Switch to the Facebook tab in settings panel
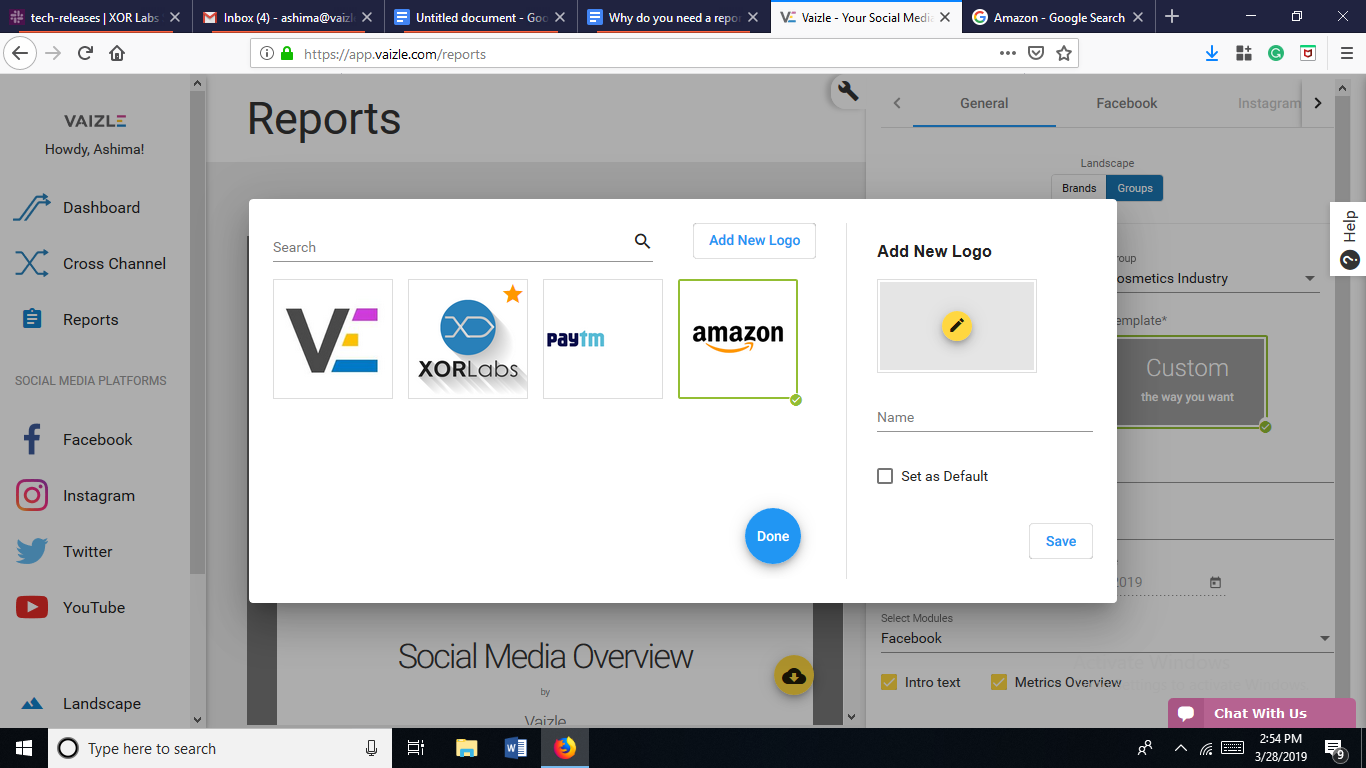The height and width of the screenshot is (768, 1366). pyautogui.click(x=1127, y=103)
